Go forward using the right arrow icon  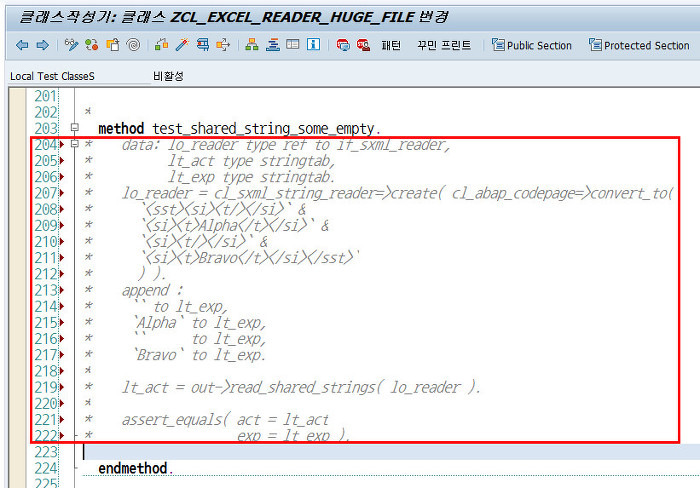[x=42, y=45]
